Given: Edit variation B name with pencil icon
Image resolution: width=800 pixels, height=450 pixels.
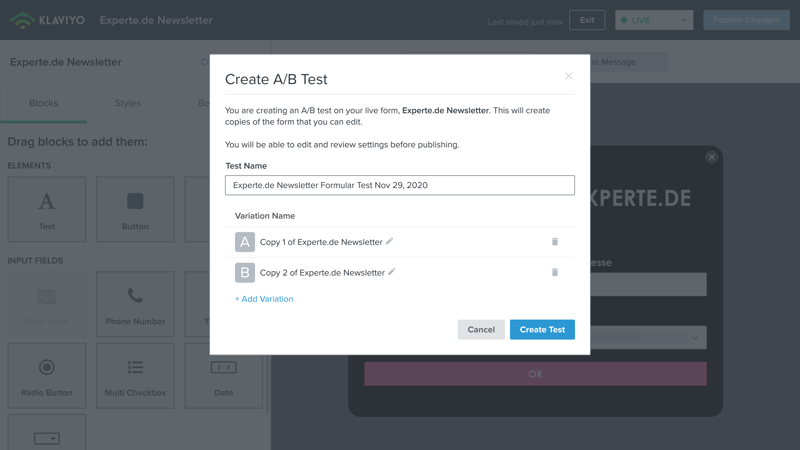Looking at the screenshot, I should pyautogui.click(x=391, y=272).
